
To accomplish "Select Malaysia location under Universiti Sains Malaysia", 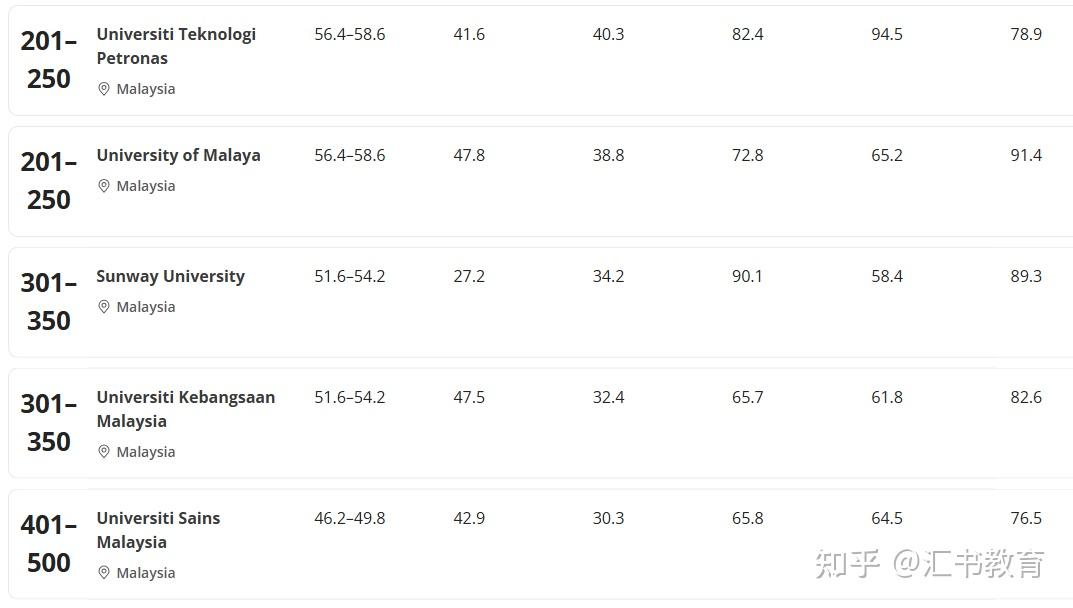I will coord(145,573).
